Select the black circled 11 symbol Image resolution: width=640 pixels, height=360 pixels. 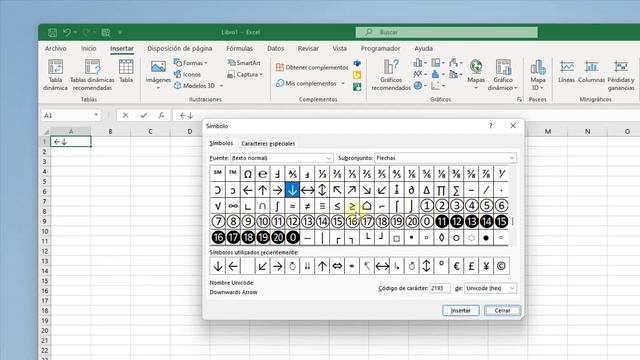(x=442, y=222)
